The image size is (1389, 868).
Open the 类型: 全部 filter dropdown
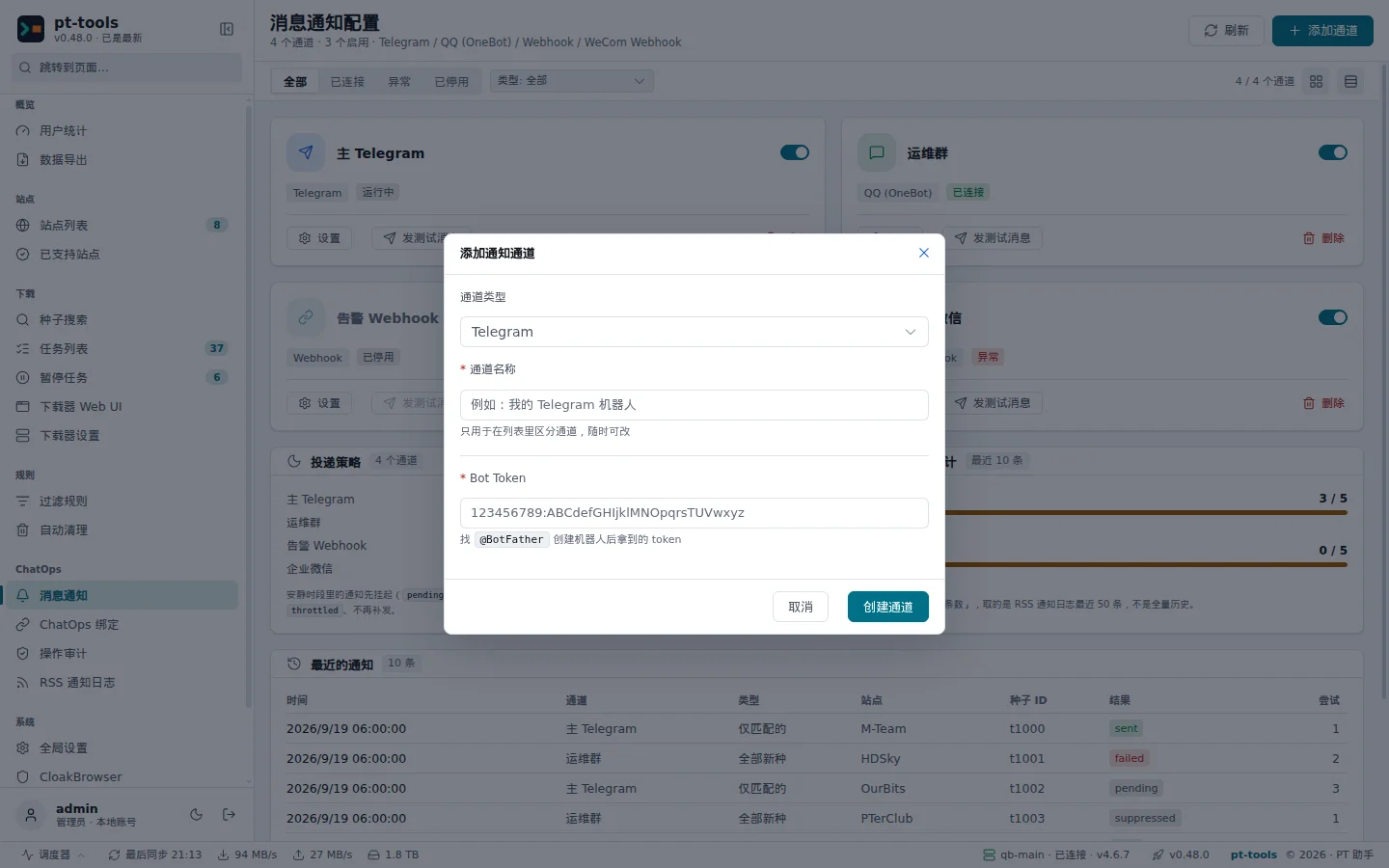pos(571,81)
